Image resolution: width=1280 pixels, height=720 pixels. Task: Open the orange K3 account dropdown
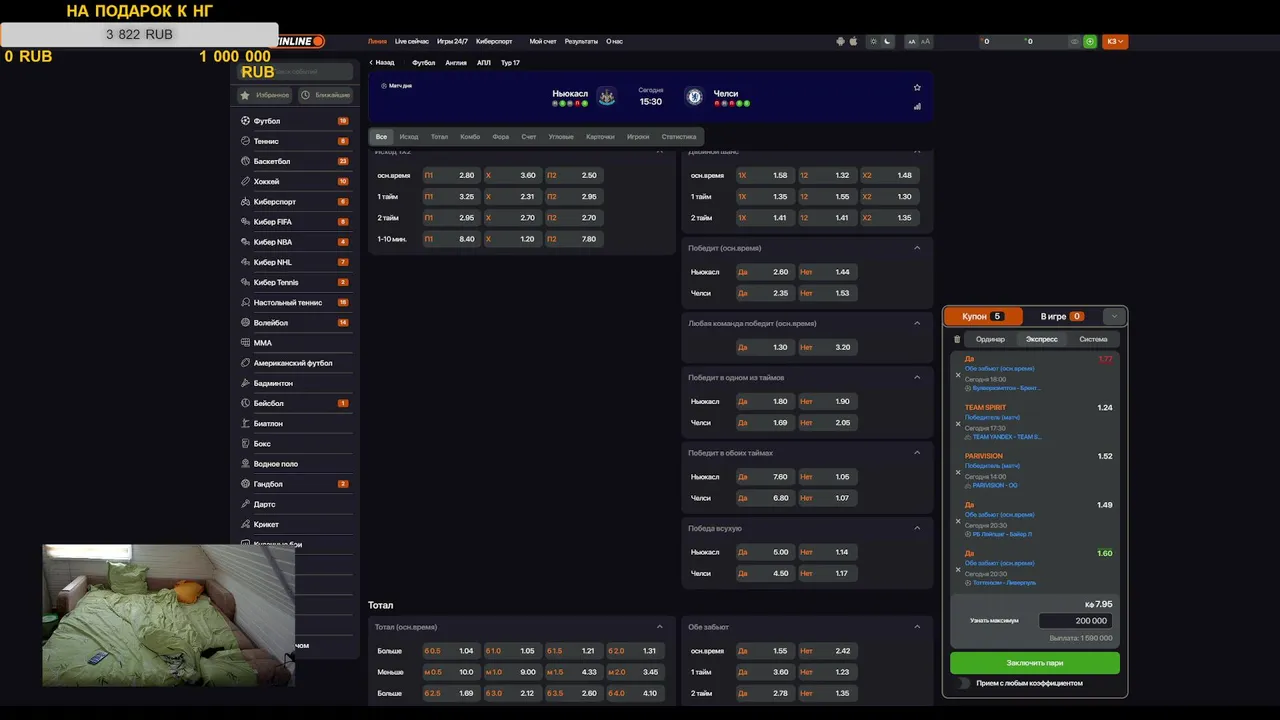click(x=1115, y=41)
